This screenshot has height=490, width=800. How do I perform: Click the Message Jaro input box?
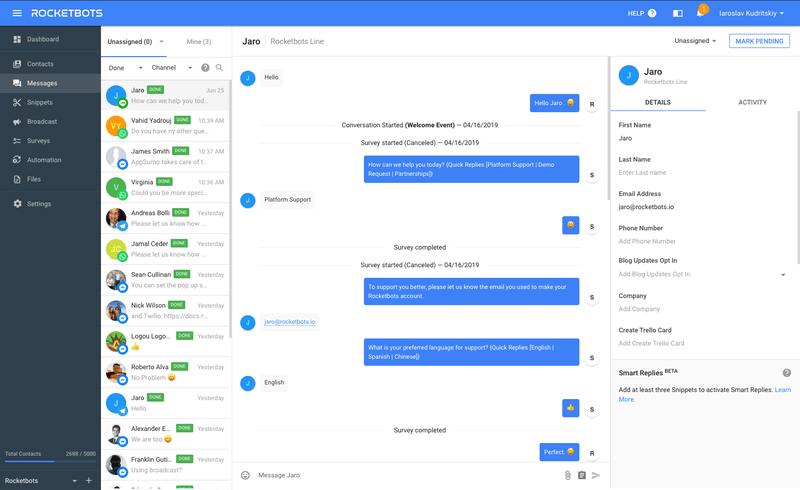tap(406, 475)
